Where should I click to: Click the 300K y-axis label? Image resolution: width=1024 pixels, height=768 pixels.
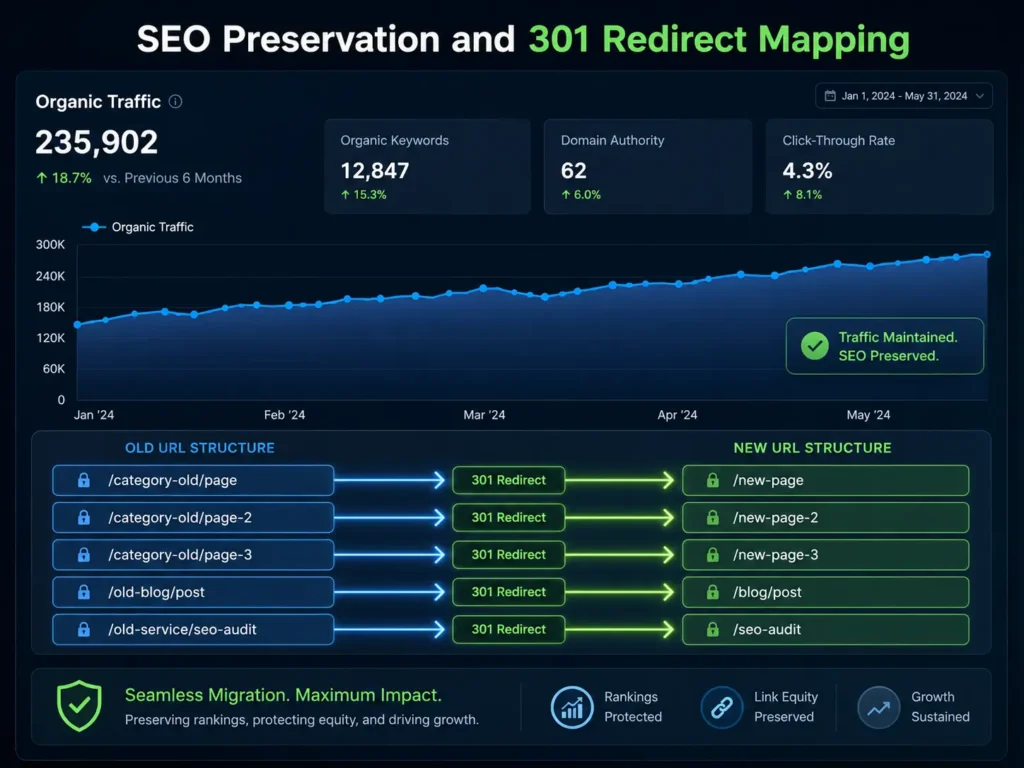pyautogui.click(x=50, y=244)
